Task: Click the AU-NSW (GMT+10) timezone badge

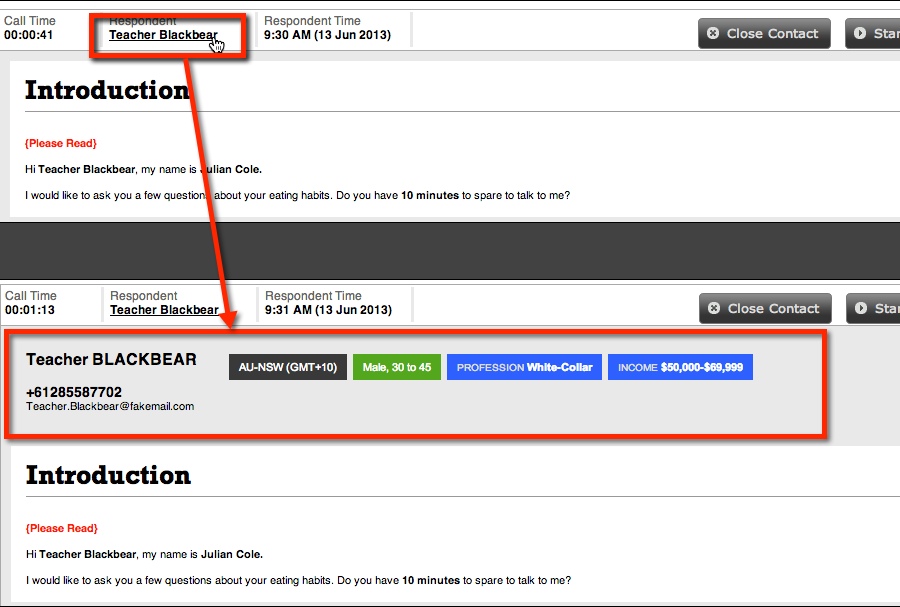Action: coord(288,367)
